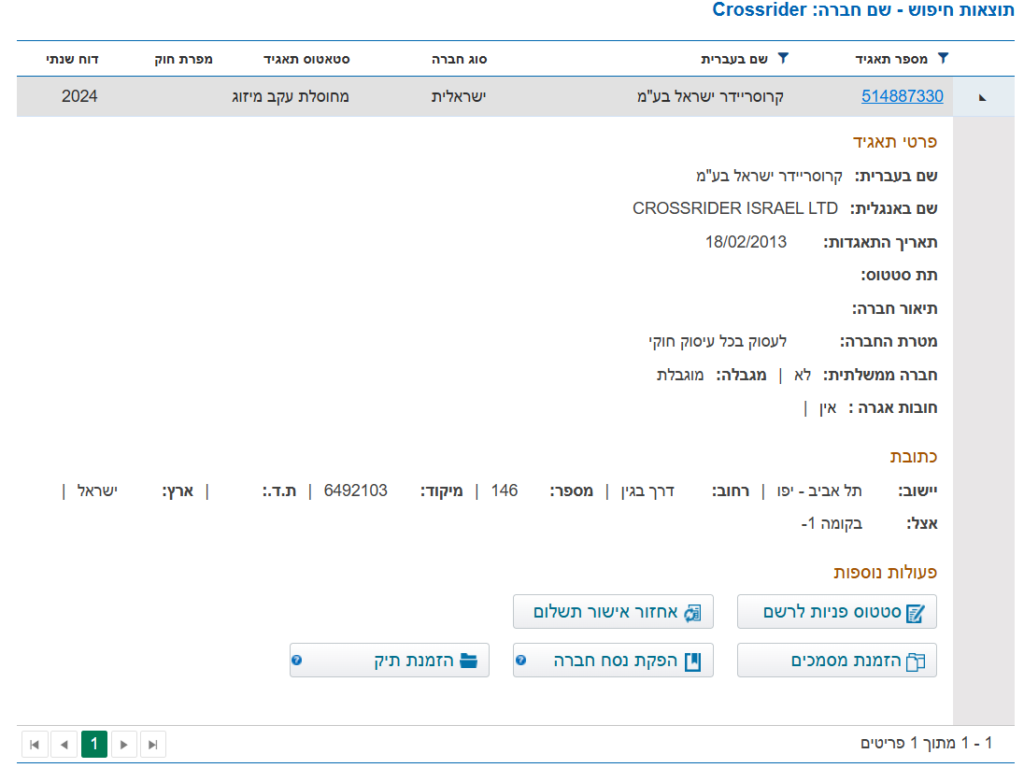Image resolution: width=1024 pixels, height=768 pixels.
Task: Jump to the last results page
Action: [152, 744]
